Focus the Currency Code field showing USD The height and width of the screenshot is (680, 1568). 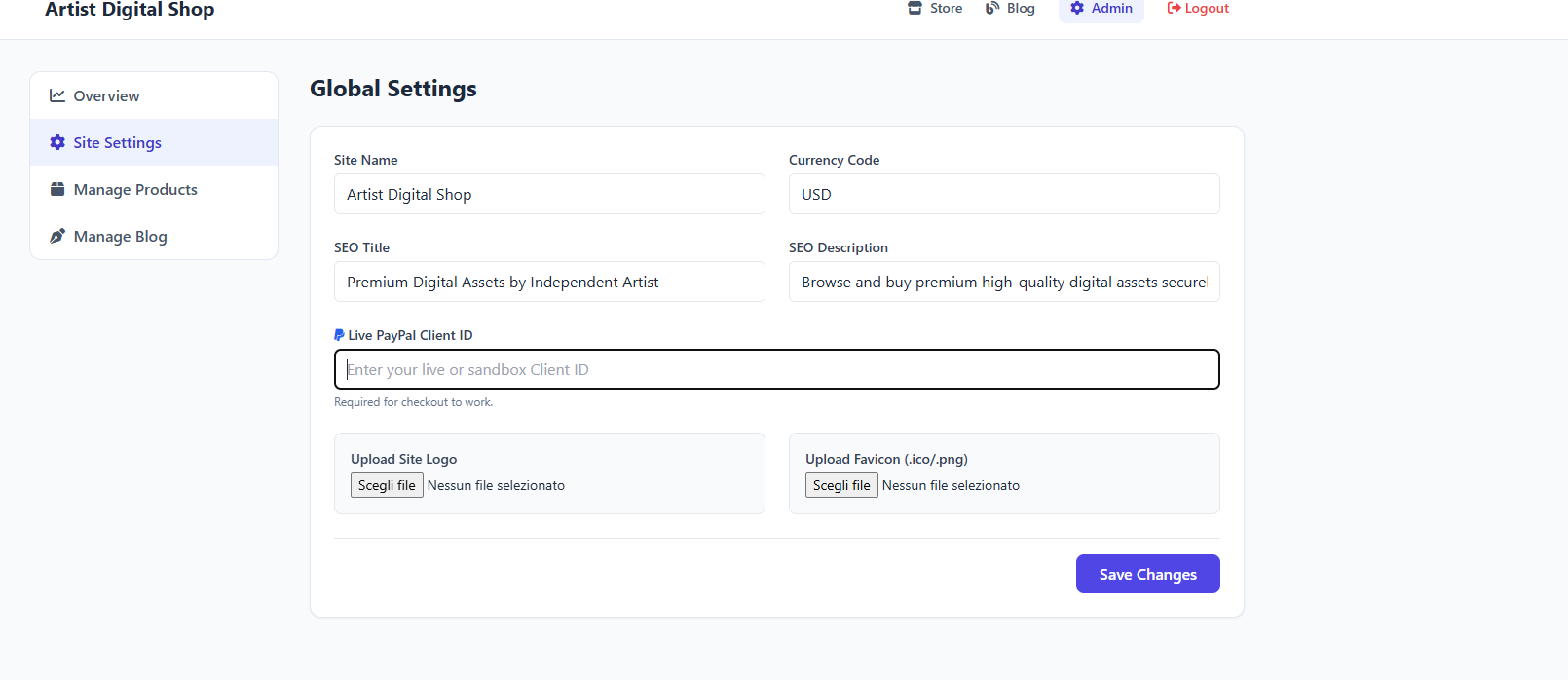tap(1004, 194)
